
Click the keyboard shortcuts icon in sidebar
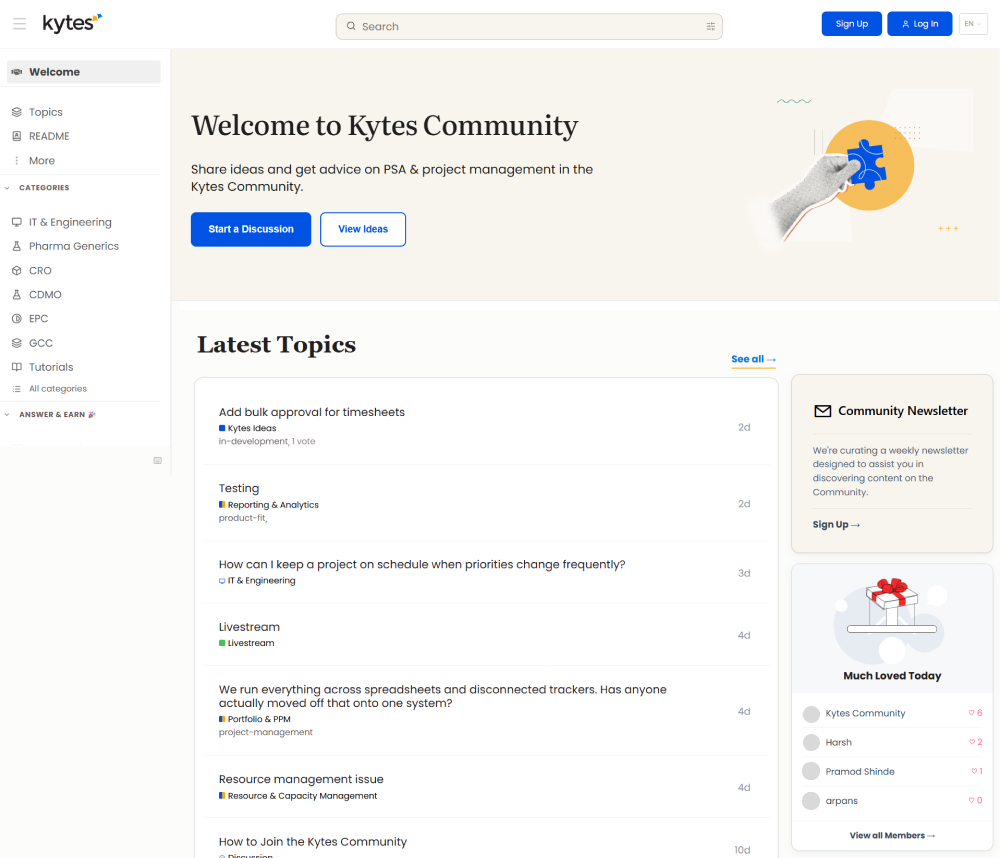click(158, 461)
